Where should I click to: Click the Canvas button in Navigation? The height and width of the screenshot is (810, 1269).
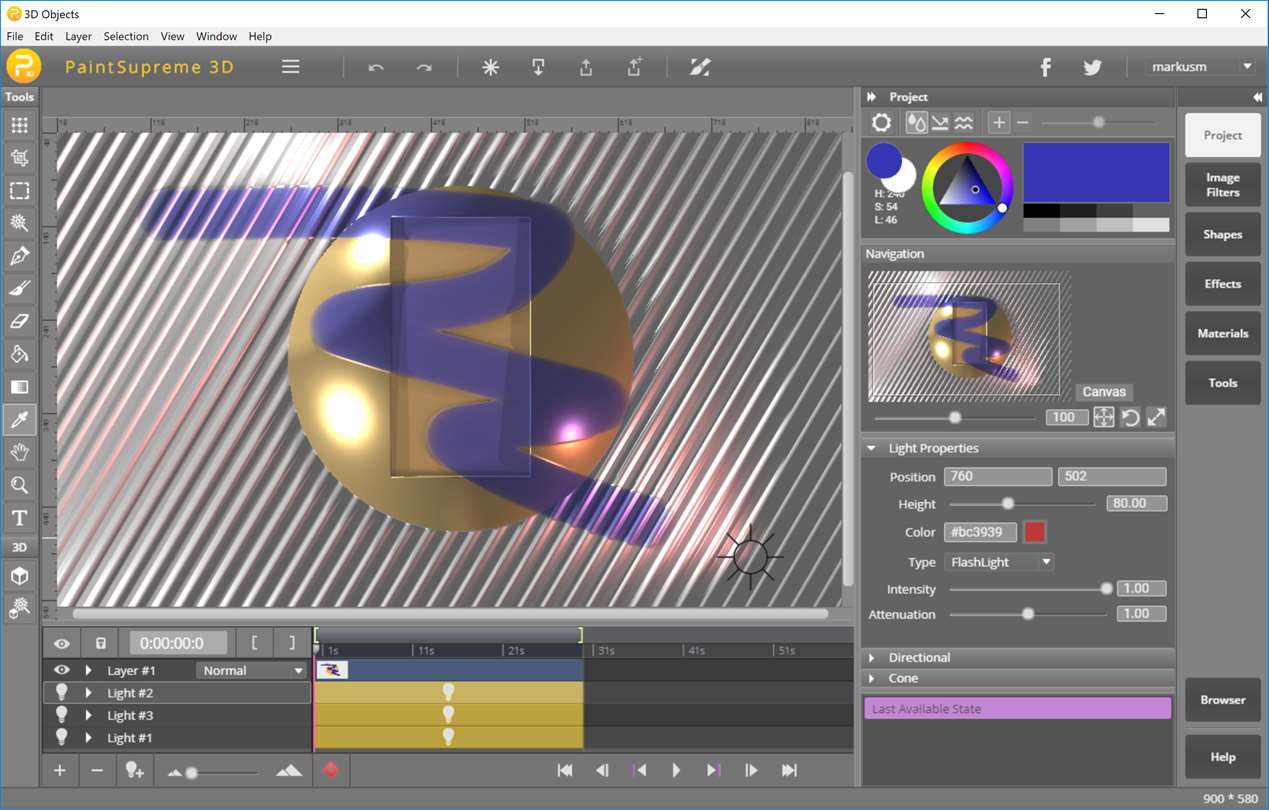(x=1104, y=392)
